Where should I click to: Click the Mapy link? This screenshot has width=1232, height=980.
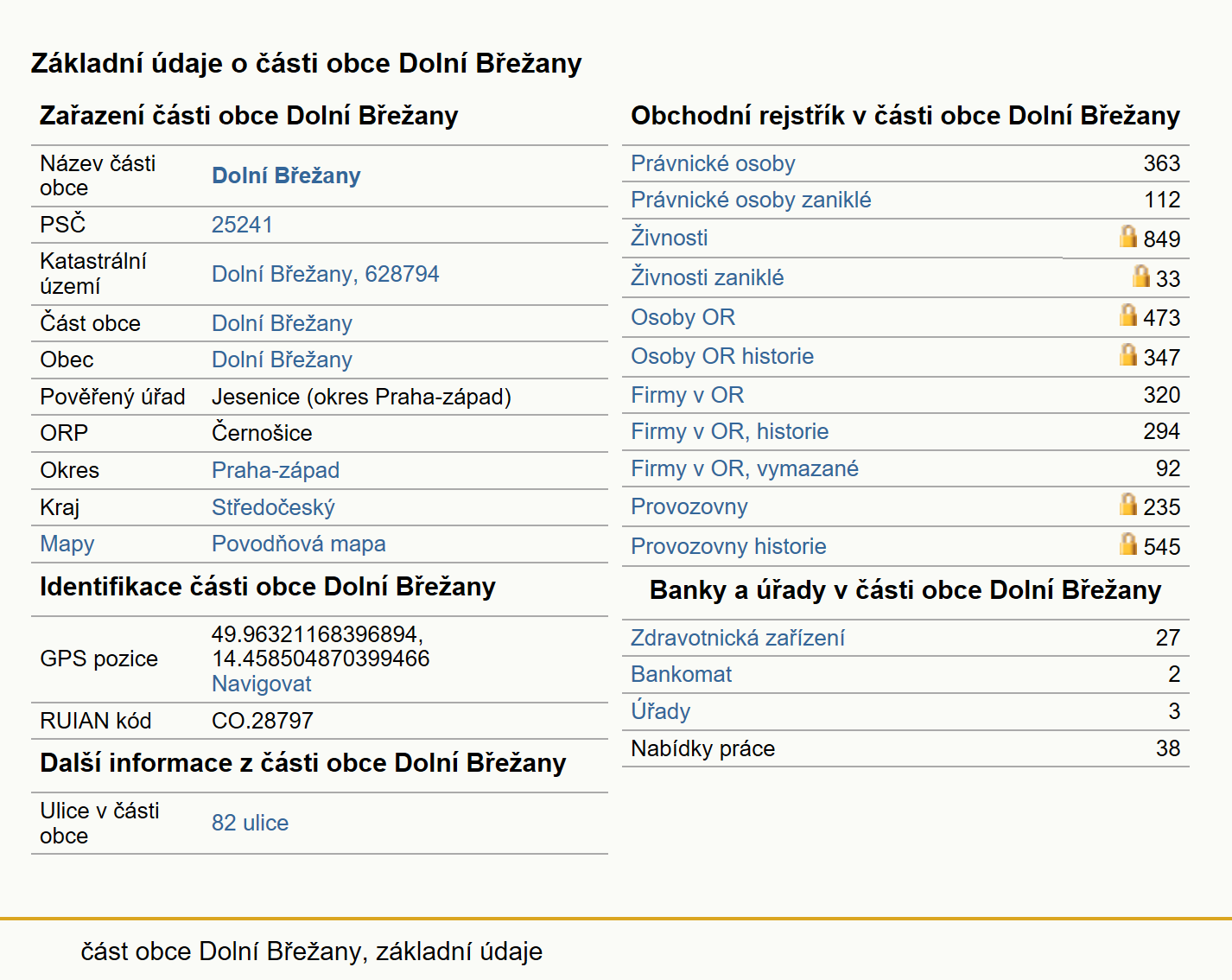click(x=67, y=544)
